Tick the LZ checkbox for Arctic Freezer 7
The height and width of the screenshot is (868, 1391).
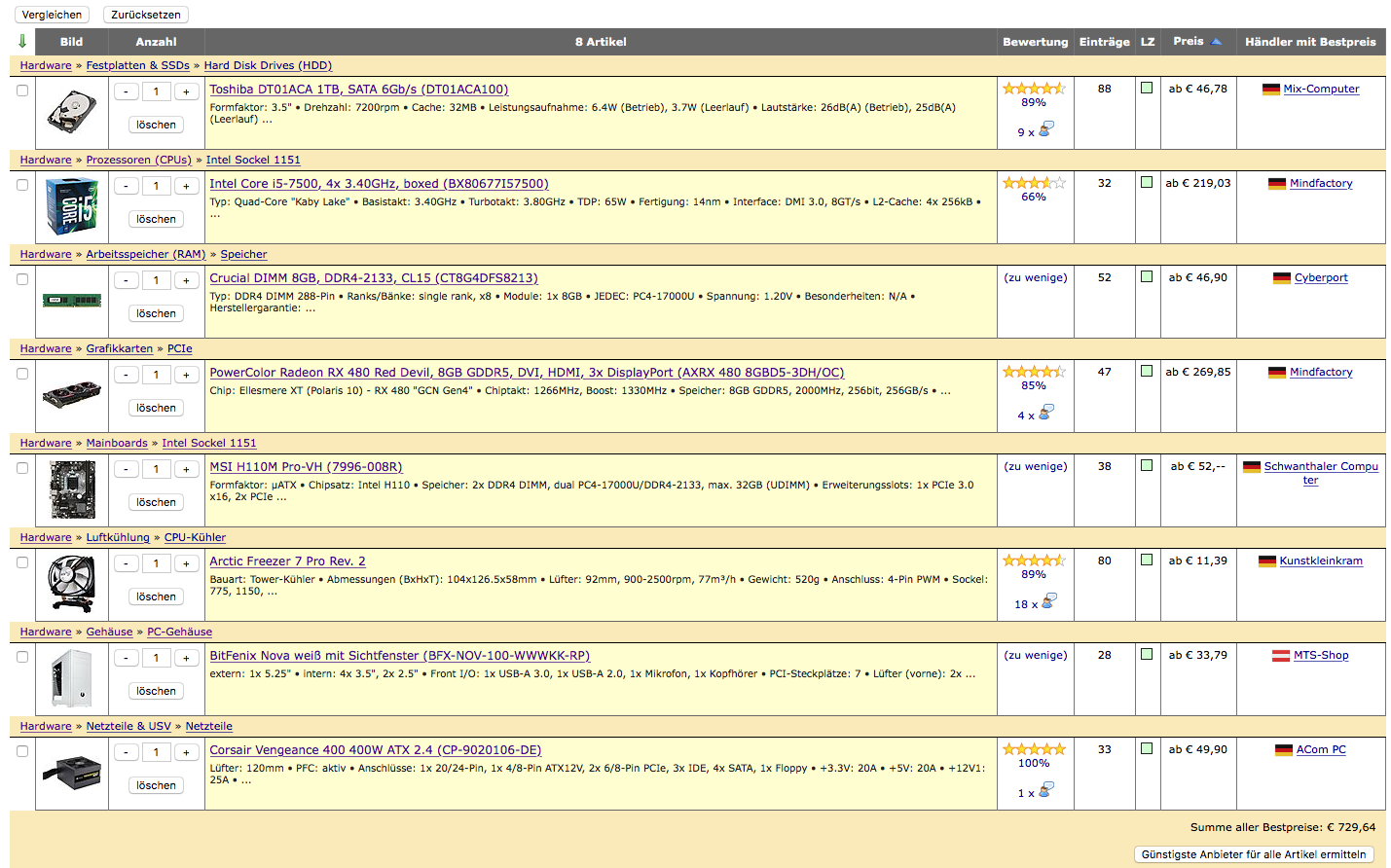coord(1147,560)
